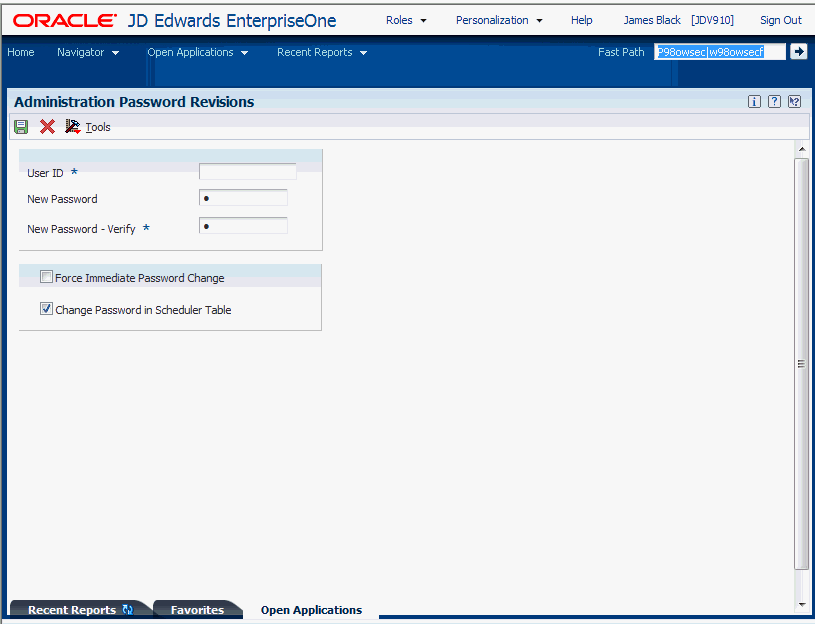The width and height of the screenshot is (815, 624).
Task: Click into the User ID field
Action: tap(247, 171)
